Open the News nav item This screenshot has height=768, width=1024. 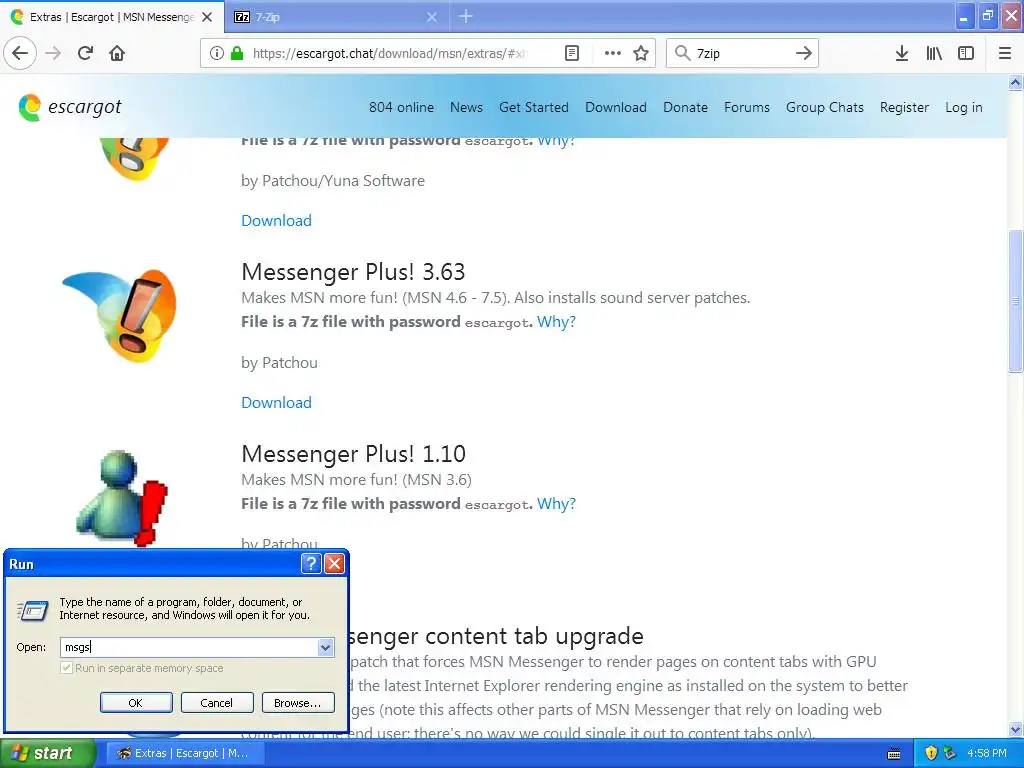466,107
